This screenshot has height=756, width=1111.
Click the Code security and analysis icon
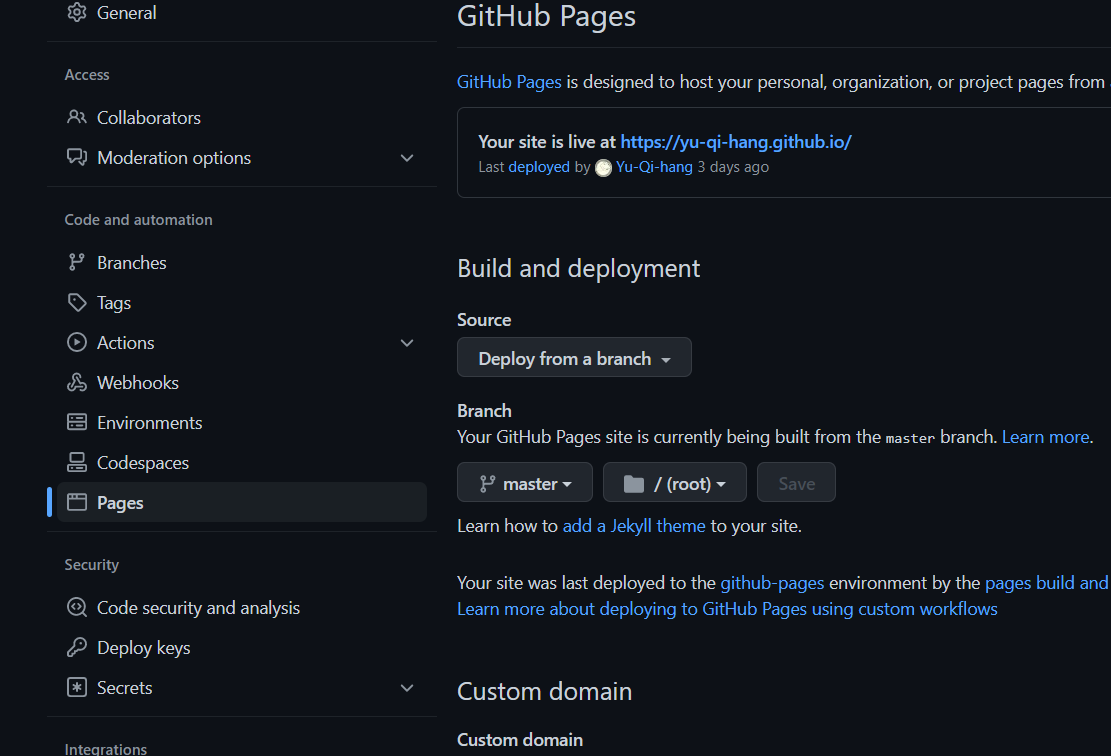tap(77, 607)
